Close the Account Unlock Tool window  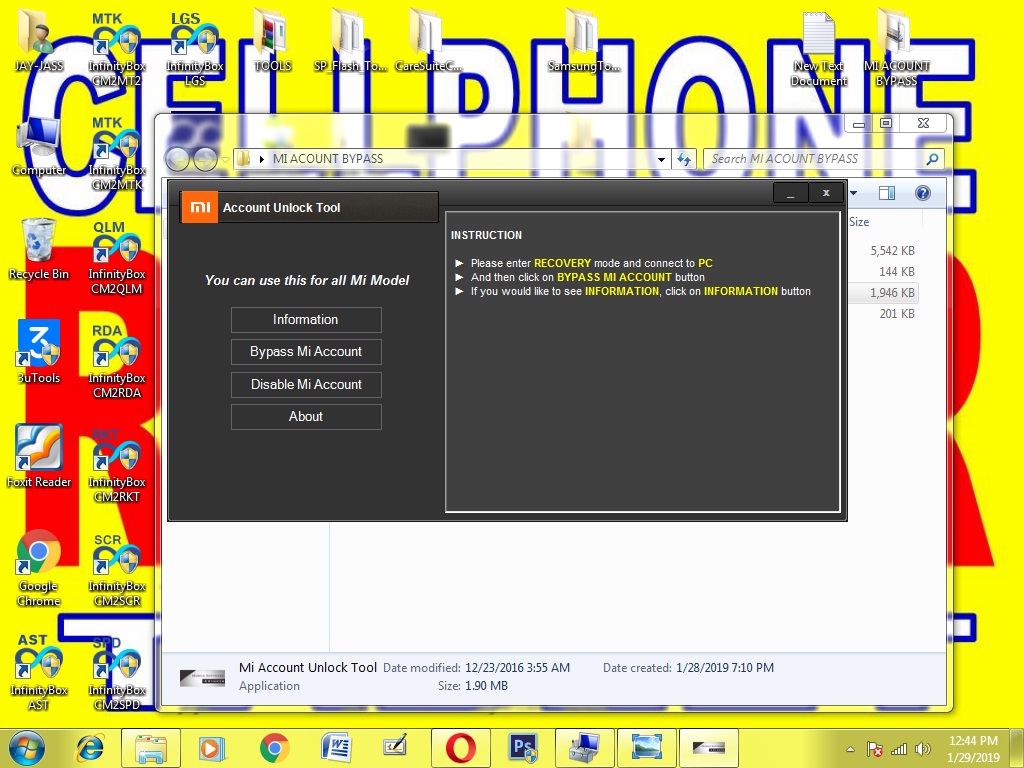826,193
